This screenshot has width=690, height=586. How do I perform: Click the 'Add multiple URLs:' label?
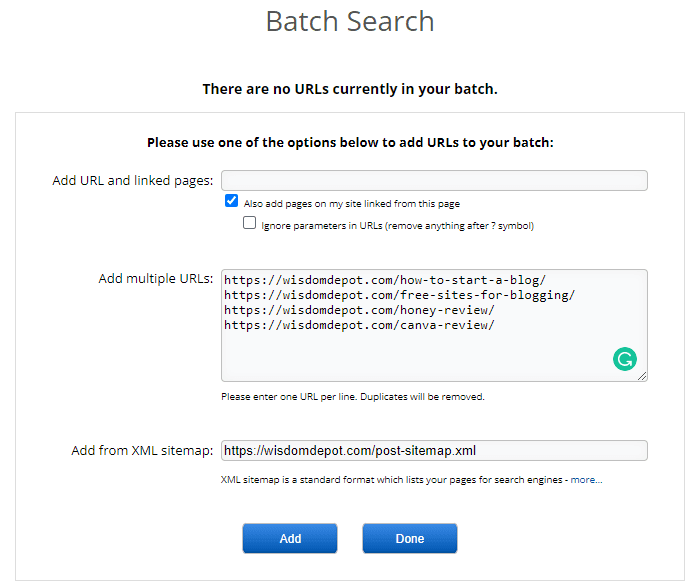tap(156, 279)
